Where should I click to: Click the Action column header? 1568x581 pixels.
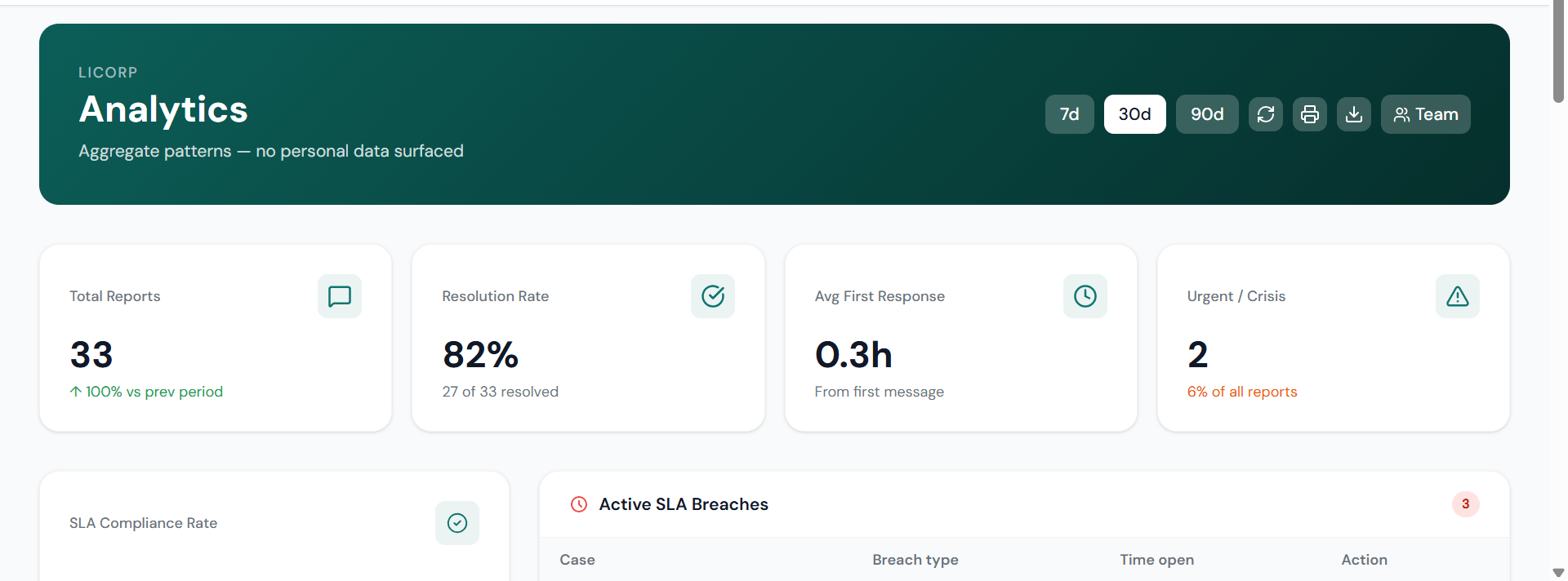(x=1365, y=560)
